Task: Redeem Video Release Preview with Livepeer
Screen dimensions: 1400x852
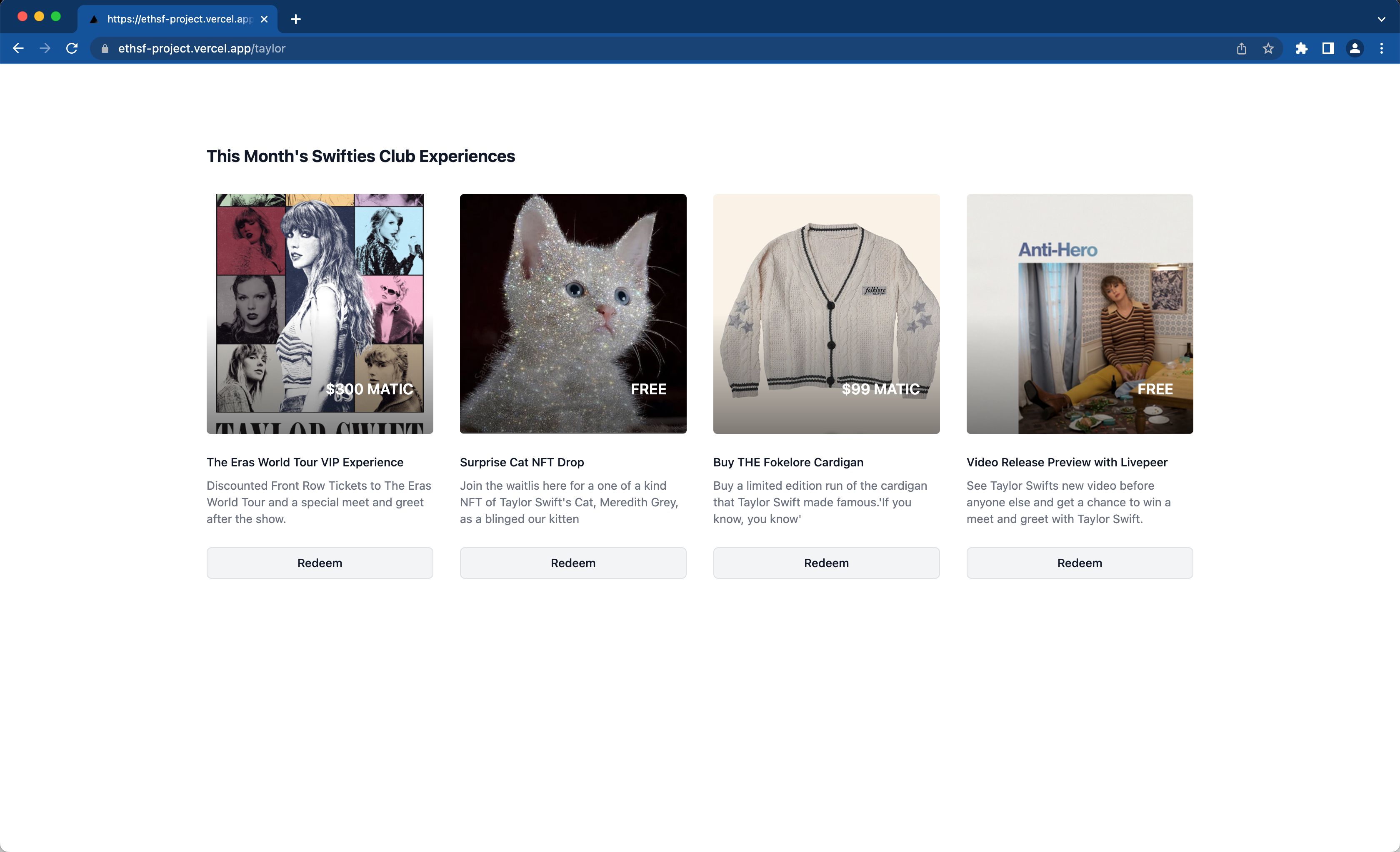Action: coord(1080,563)
